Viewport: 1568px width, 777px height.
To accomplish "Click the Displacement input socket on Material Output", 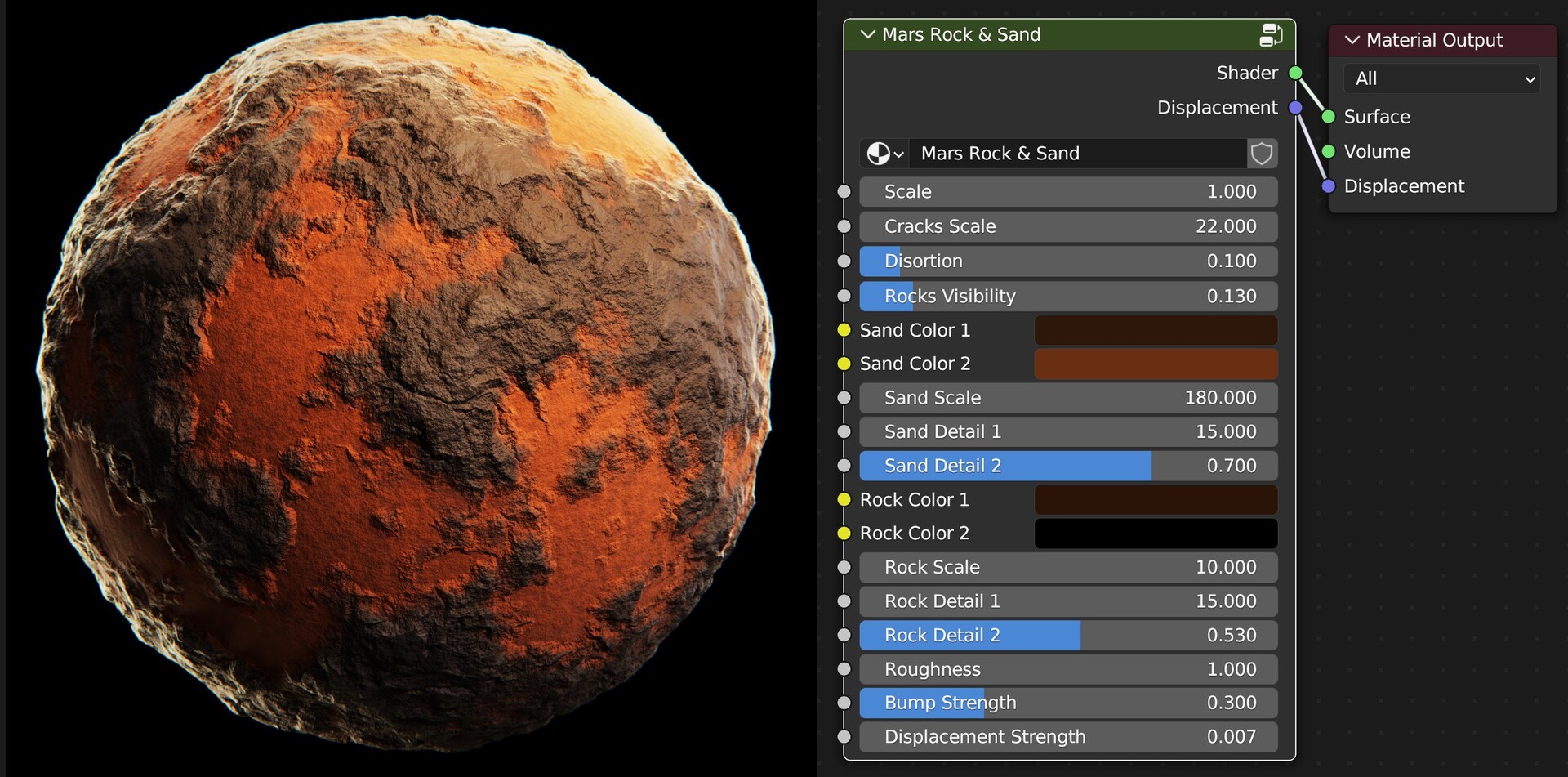I will 1329,186.
